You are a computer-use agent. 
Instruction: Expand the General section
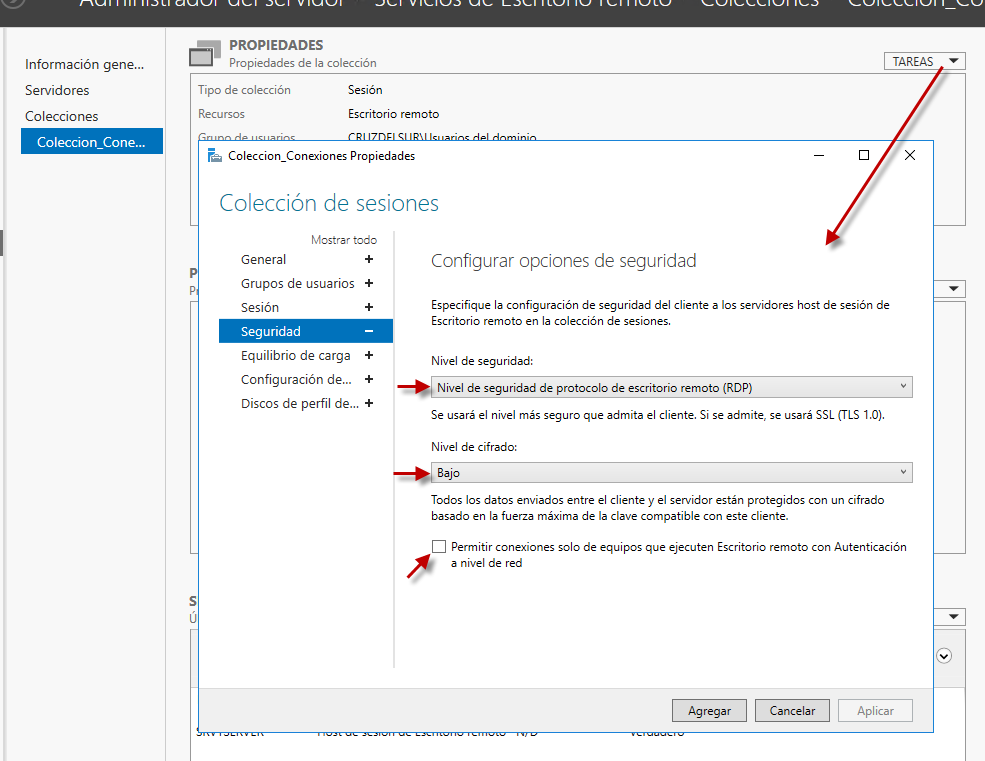369,259
